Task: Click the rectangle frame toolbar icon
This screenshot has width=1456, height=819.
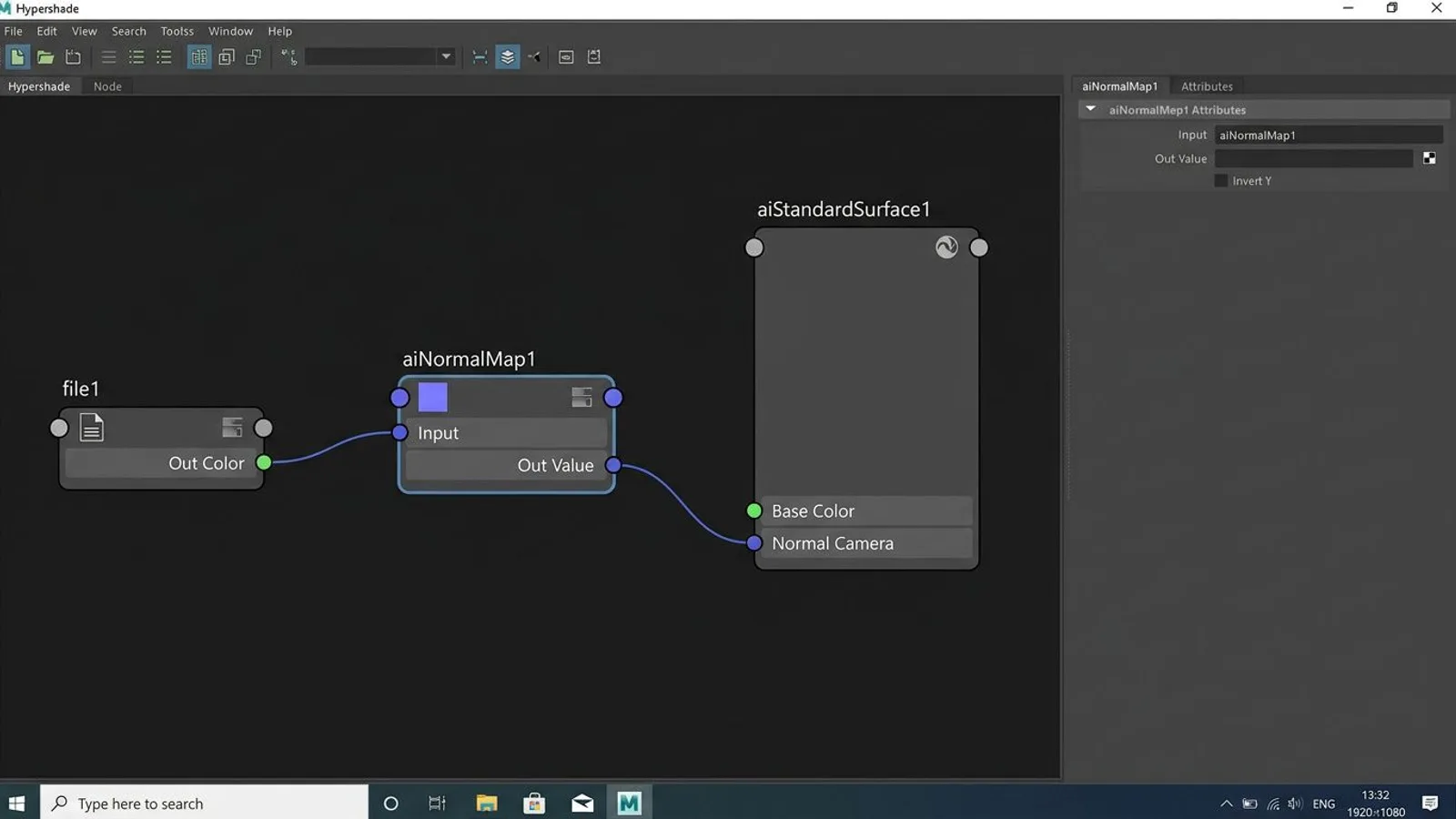Action: click(566, 57)
